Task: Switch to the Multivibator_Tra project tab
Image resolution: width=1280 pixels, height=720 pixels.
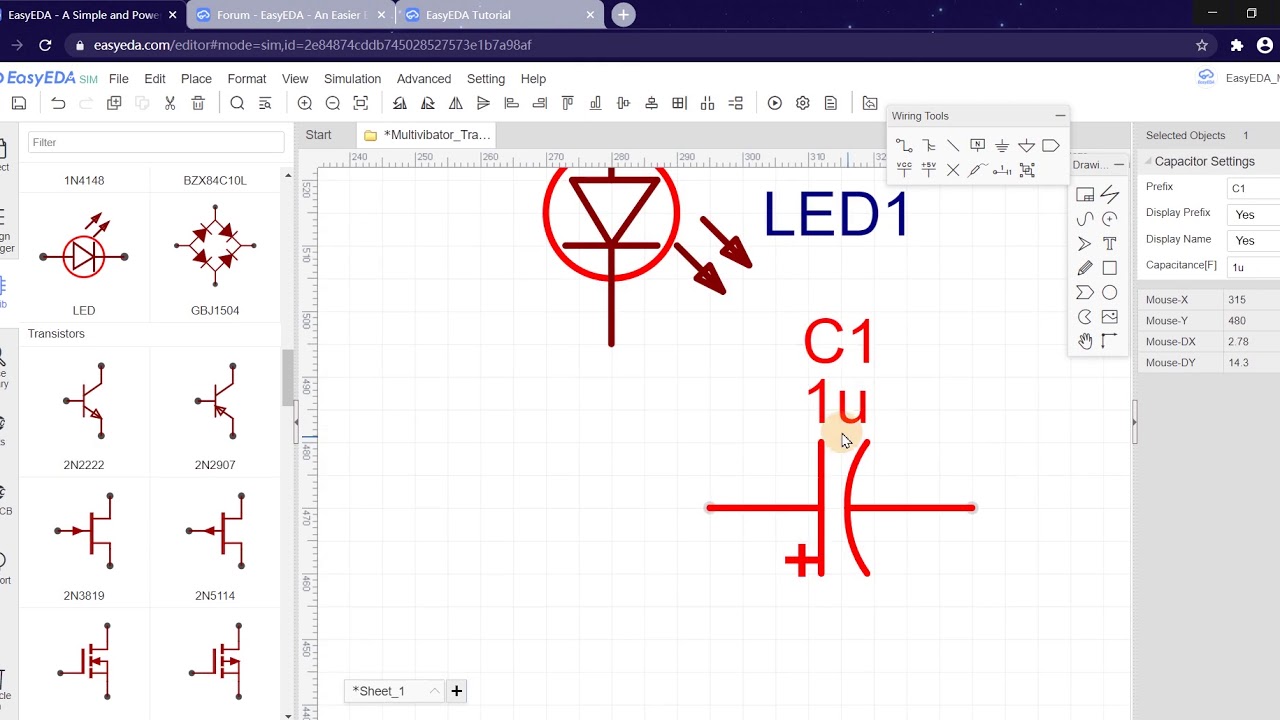Action: [427, 135]
